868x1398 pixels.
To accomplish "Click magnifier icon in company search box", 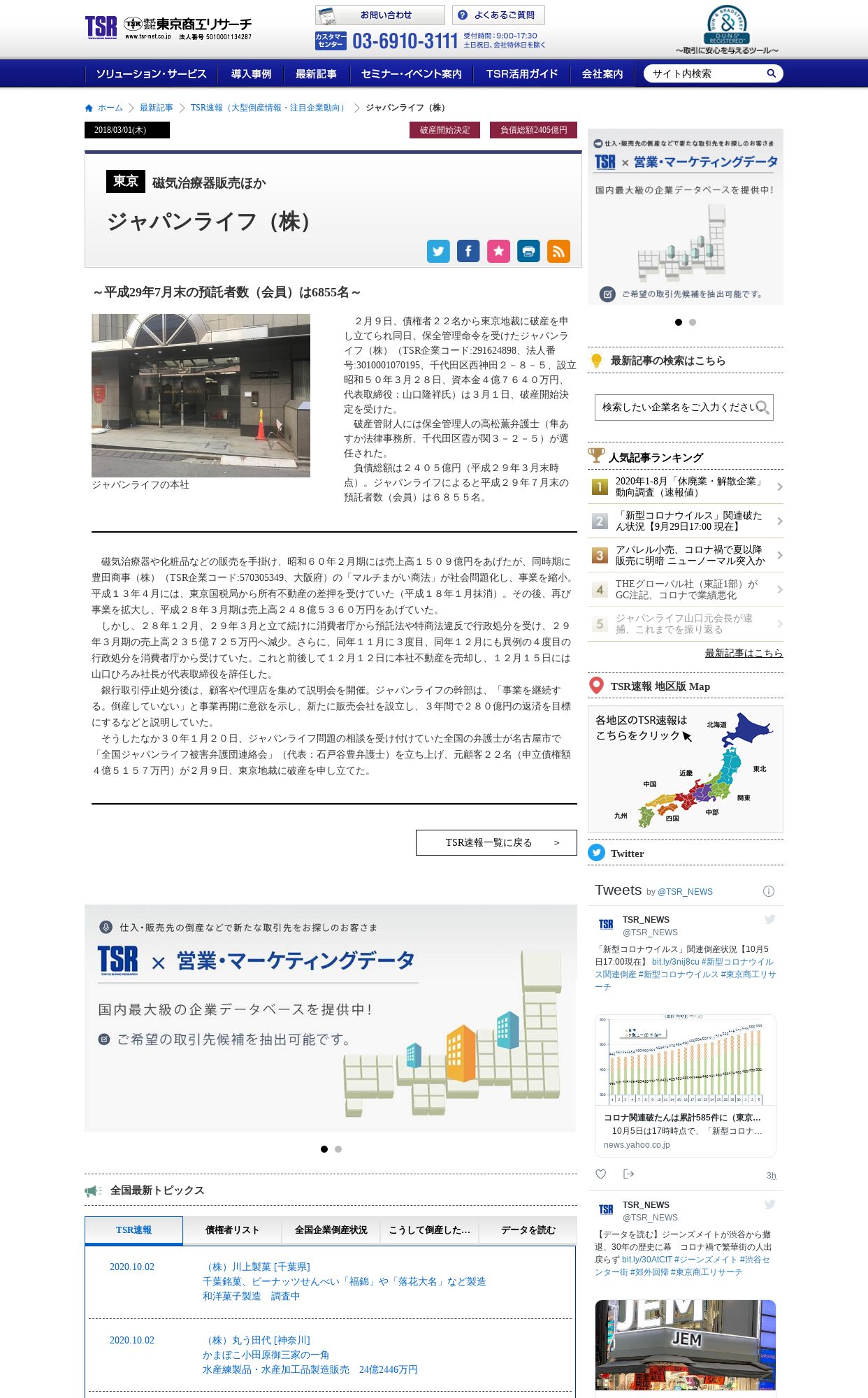I will (762, 408).
